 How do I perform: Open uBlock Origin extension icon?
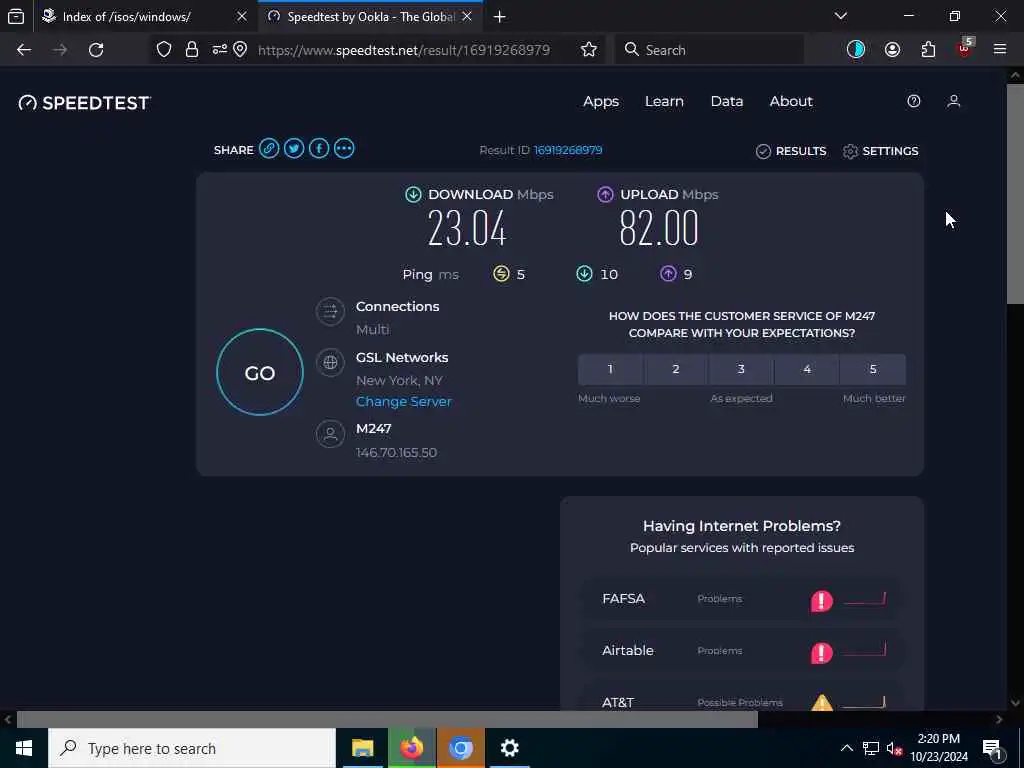[x=965, y=49]
